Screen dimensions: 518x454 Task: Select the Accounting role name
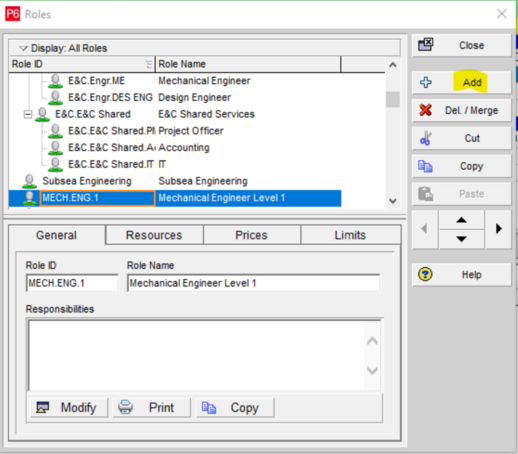(184, 147)
